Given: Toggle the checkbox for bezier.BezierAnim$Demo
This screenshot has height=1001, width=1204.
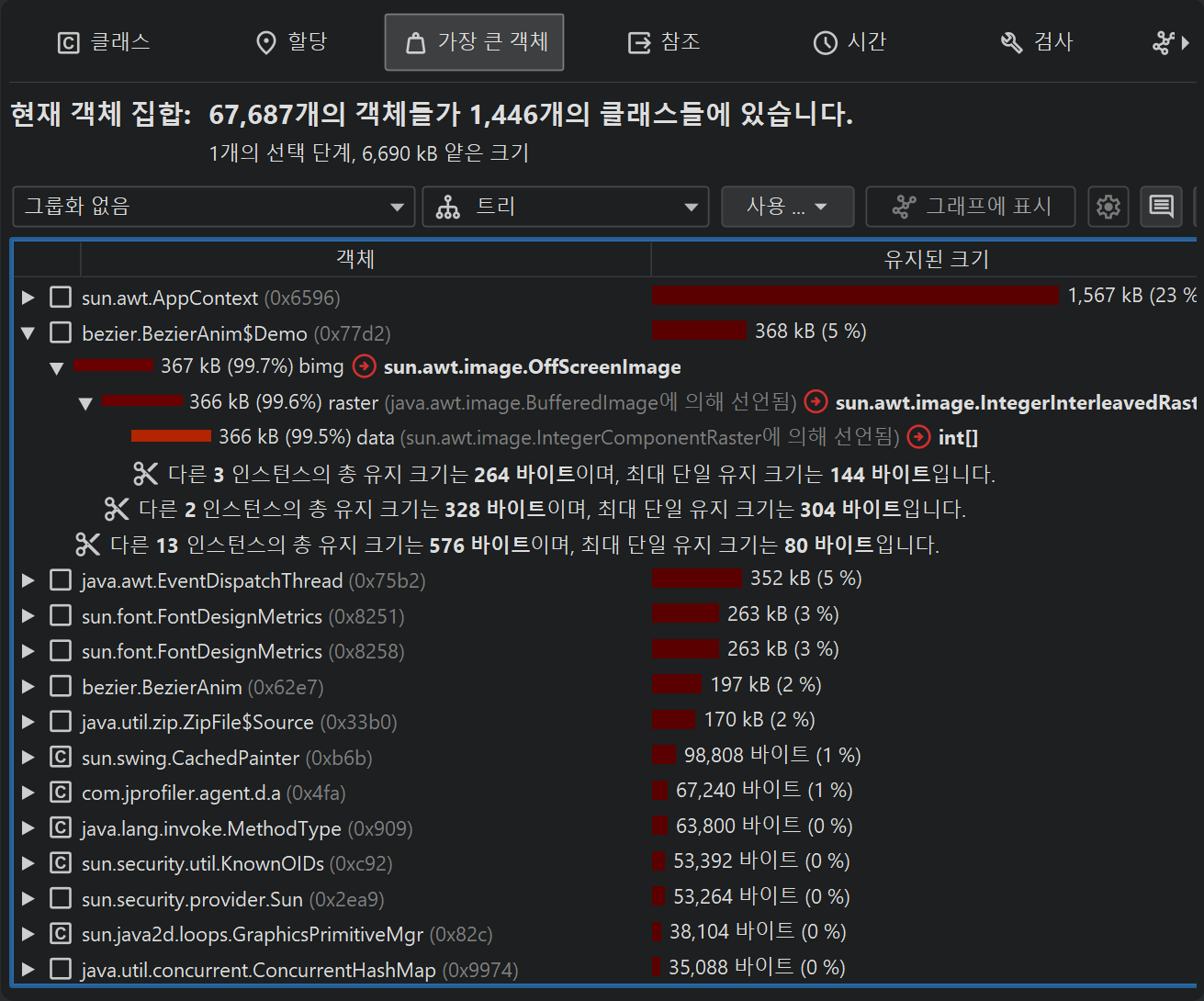Looking at the screenshot, I should (x=61, y=332).
